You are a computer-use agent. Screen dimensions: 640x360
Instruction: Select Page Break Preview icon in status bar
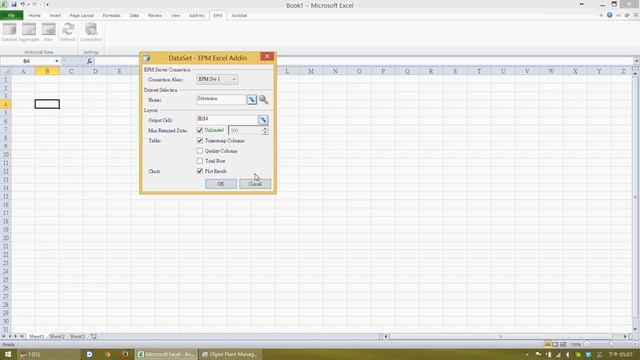tap(563, 344)
